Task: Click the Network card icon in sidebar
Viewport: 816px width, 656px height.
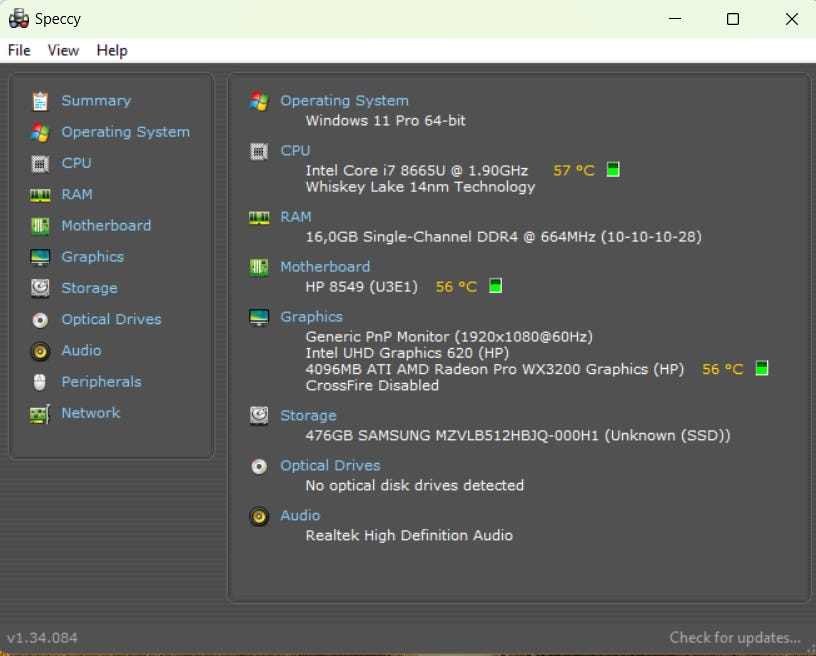Action: (x=40, y=414)
